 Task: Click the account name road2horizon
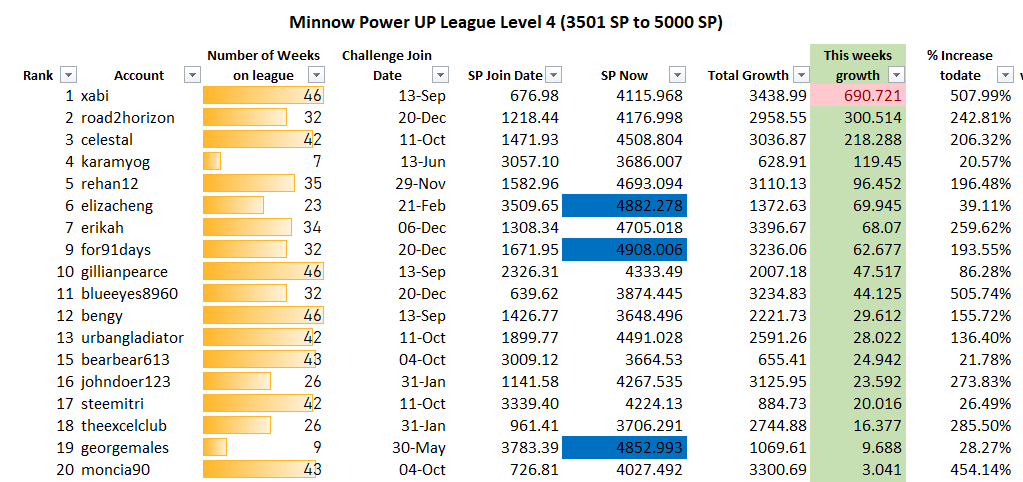click(128, 118)
